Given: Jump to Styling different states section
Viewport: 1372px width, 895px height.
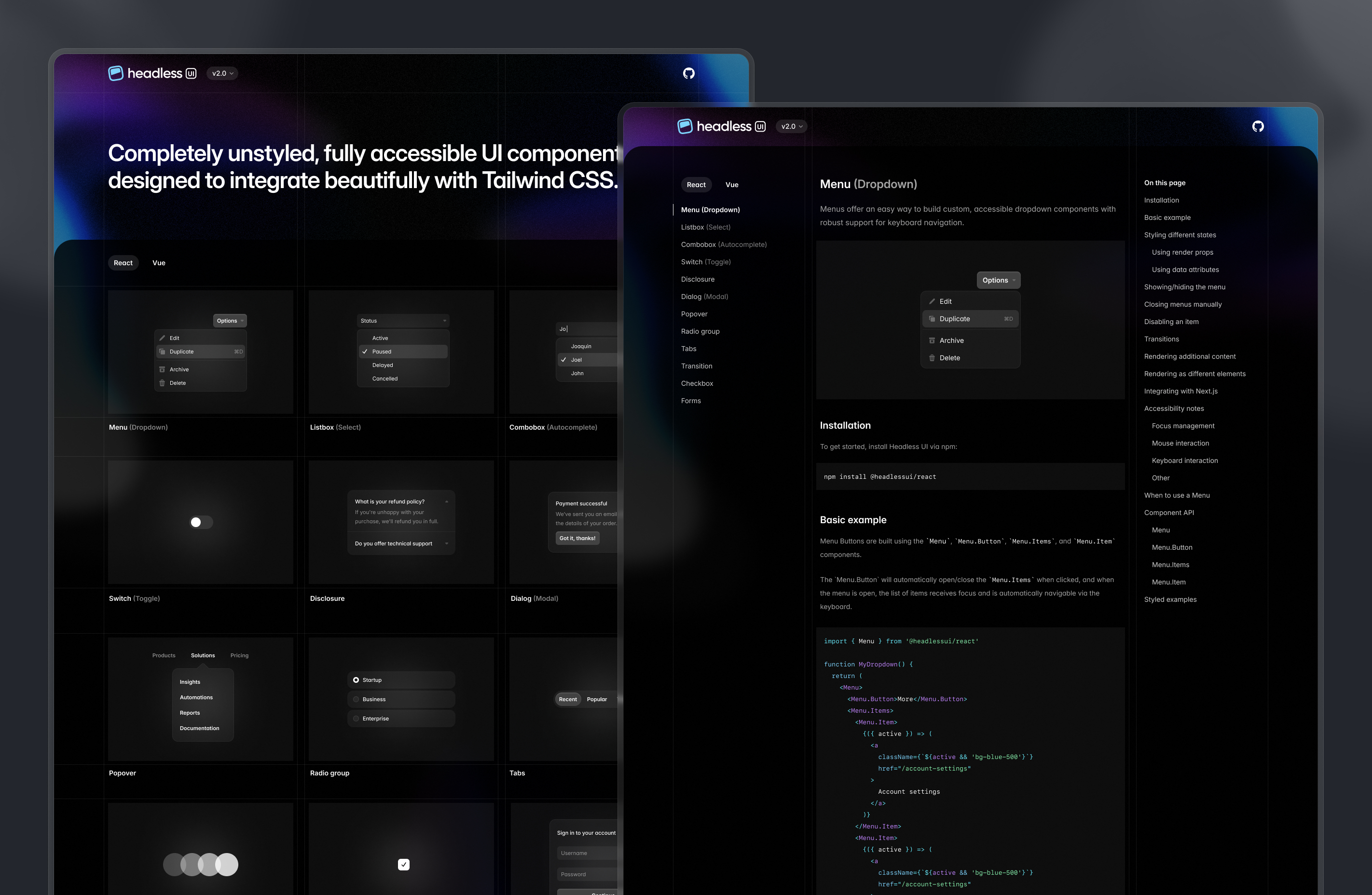Looking at the screenshot, I should tap(1180, 235).
